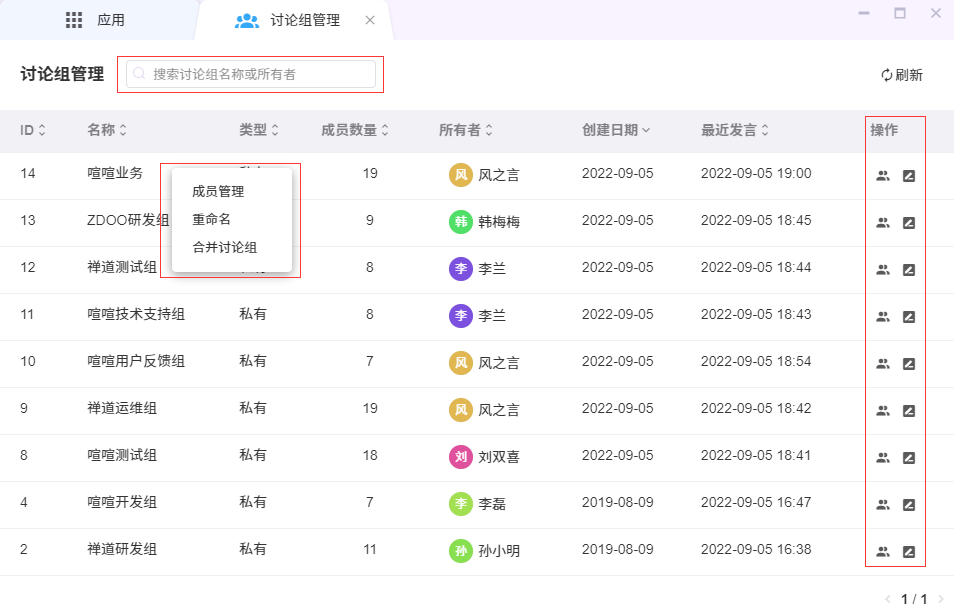Switch to the 应用 tab
954x616 pixels.
[96, 20]
